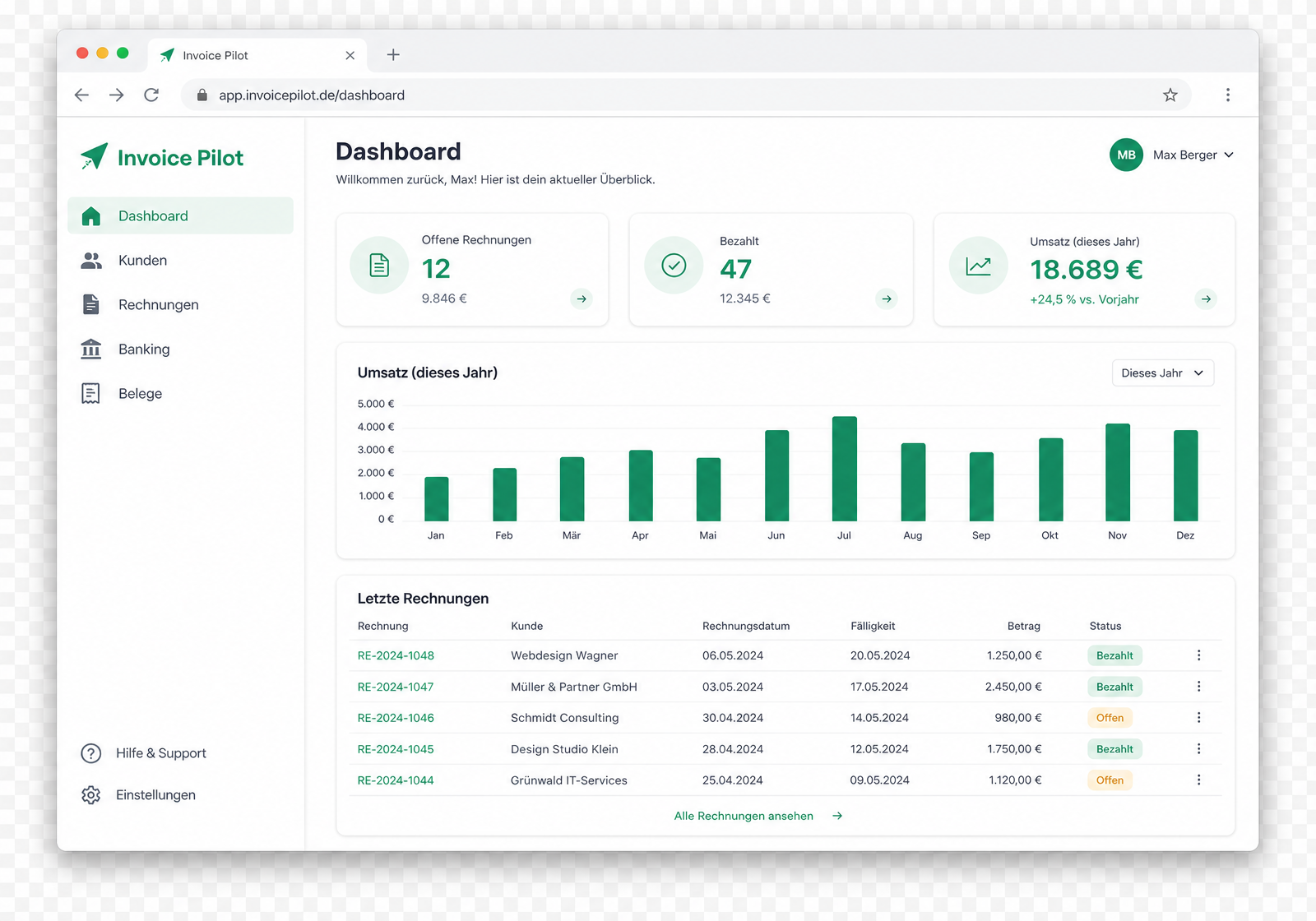Click the Offene Rechnungen document icon
This screenshot has height=921, width=1316.
[x=379, y=266]
